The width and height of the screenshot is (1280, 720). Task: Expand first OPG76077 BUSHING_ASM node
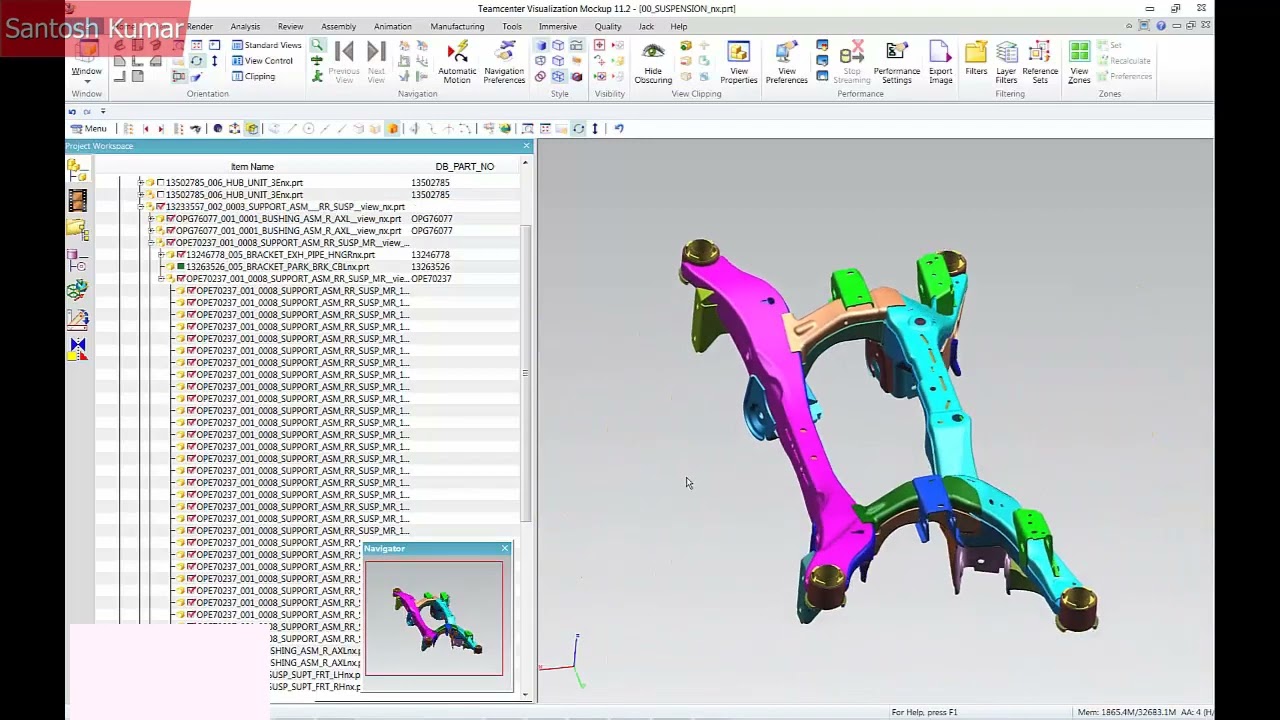coord(151,219)
